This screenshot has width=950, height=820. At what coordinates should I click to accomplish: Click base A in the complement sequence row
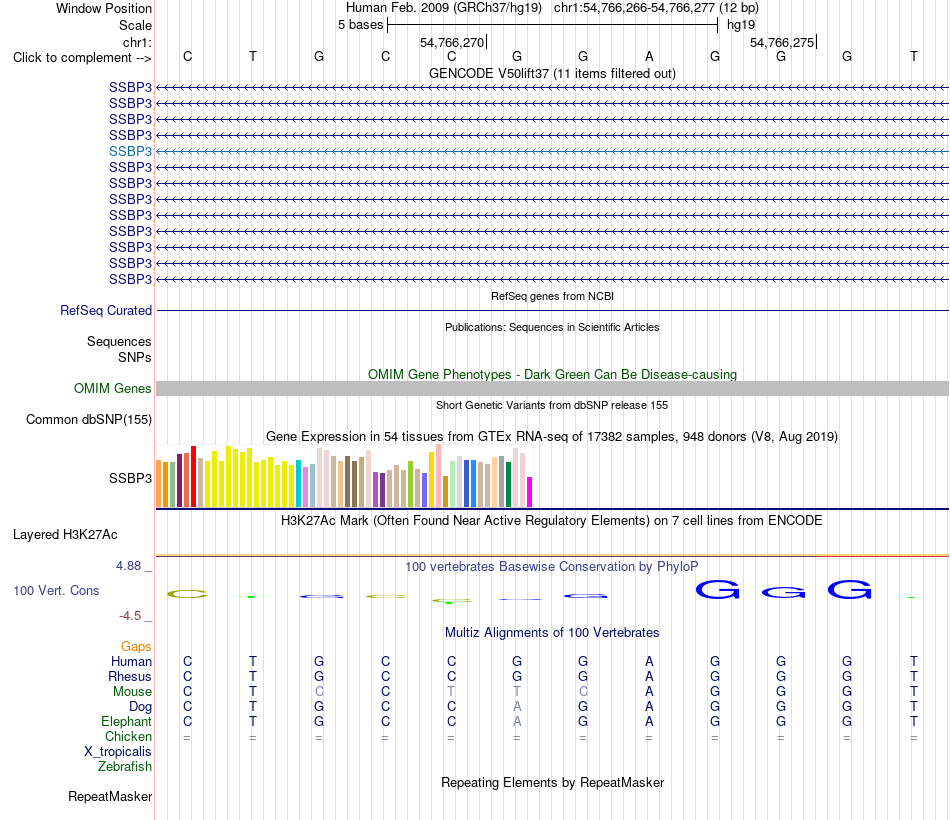[x=649, y=56]
